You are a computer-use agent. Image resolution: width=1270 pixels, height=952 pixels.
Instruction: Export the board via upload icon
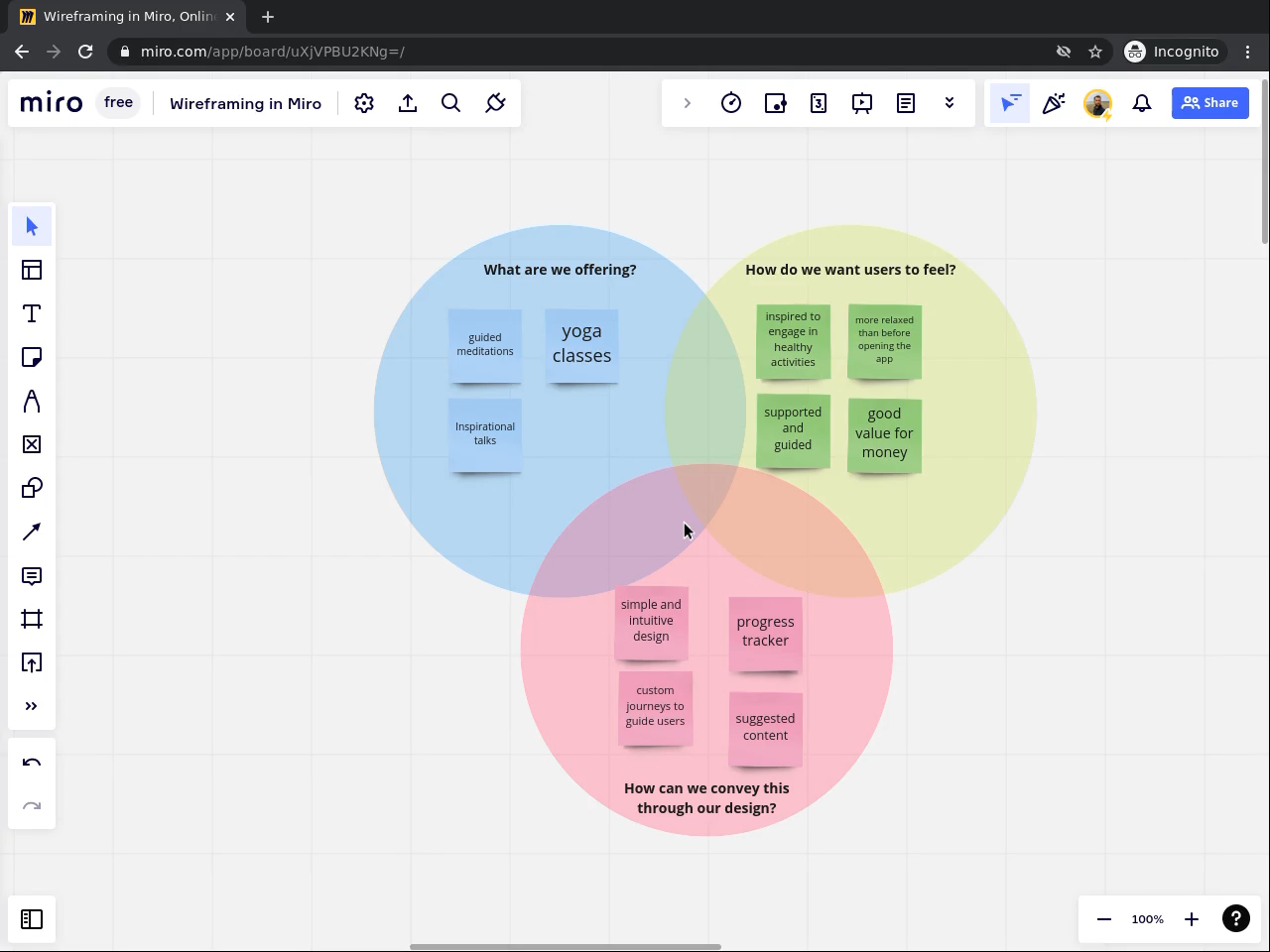[x=408, y=103]
